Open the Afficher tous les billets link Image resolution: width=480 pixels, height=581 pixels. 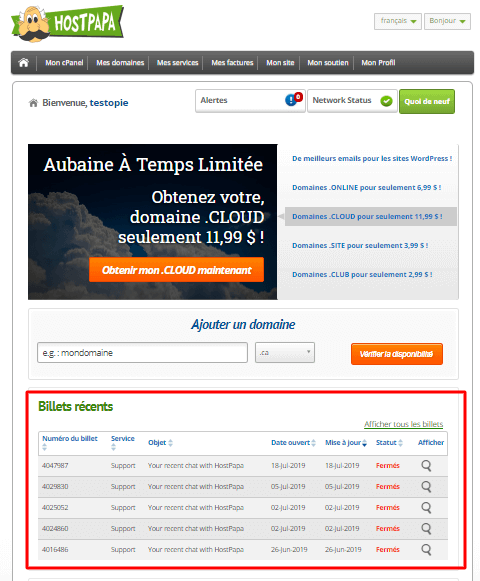point(403,424)
